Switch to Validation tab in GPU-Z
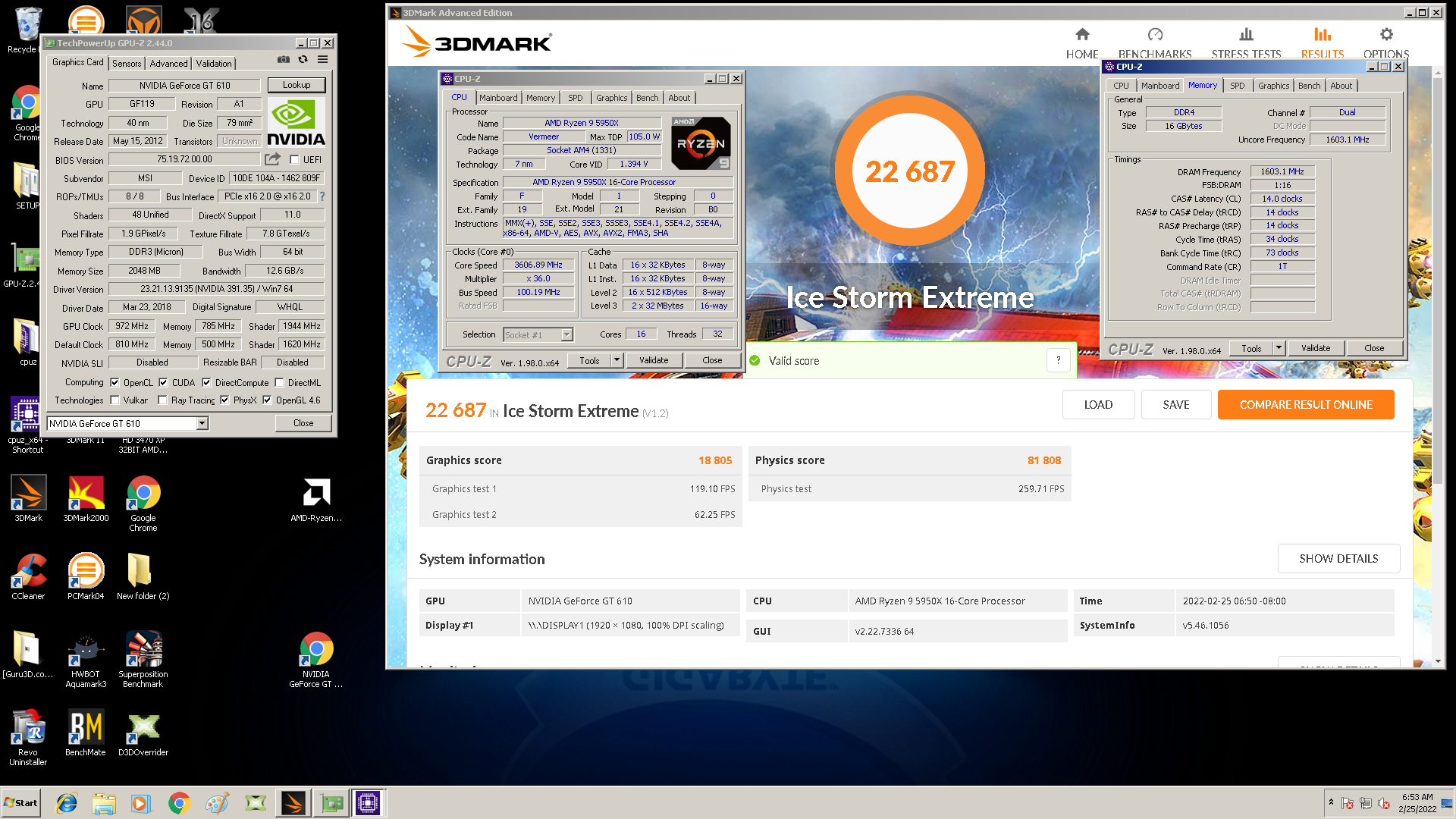Image resolution: width=1456 pixels, height=819 pixels. [214, 64]
